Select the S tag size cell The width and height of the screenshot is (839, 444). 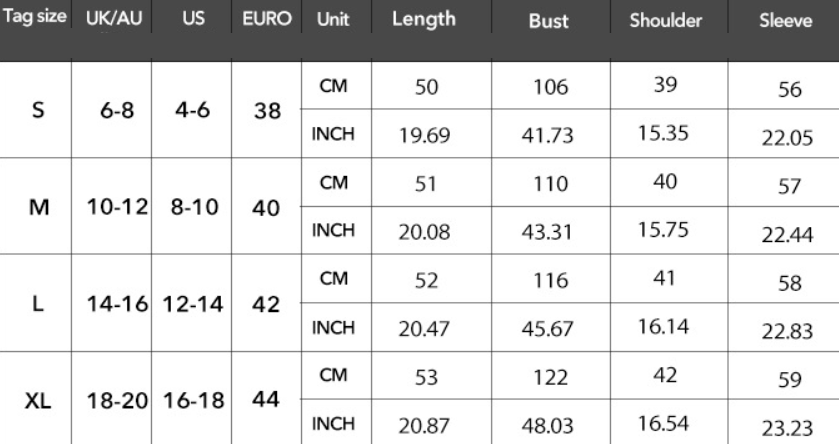[x=38, y=111]
